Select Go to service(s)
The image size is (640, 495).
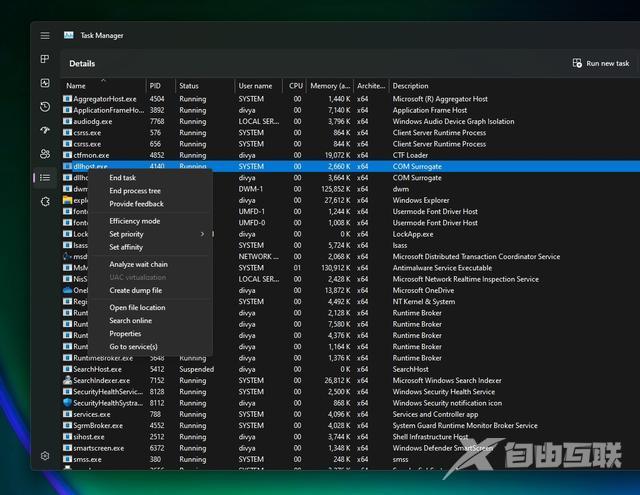click(133, 346)
